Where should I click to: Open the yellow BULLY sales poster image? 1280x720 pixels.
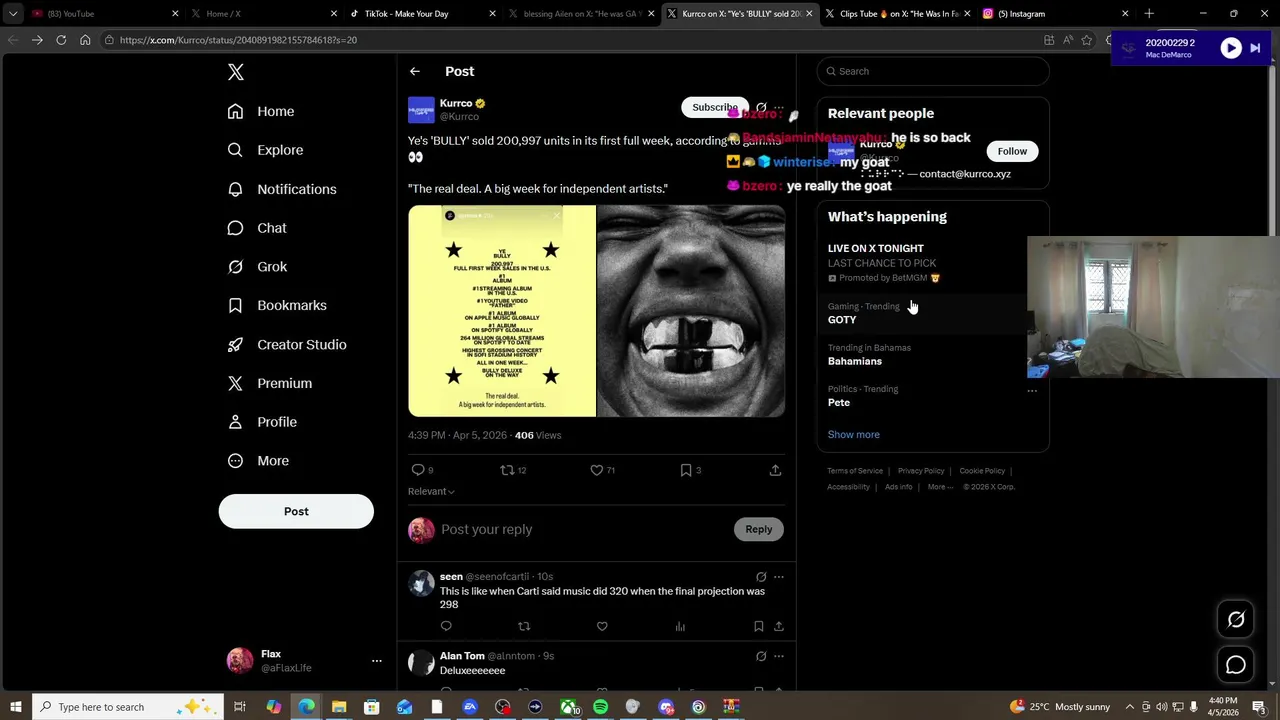[502, 311]
